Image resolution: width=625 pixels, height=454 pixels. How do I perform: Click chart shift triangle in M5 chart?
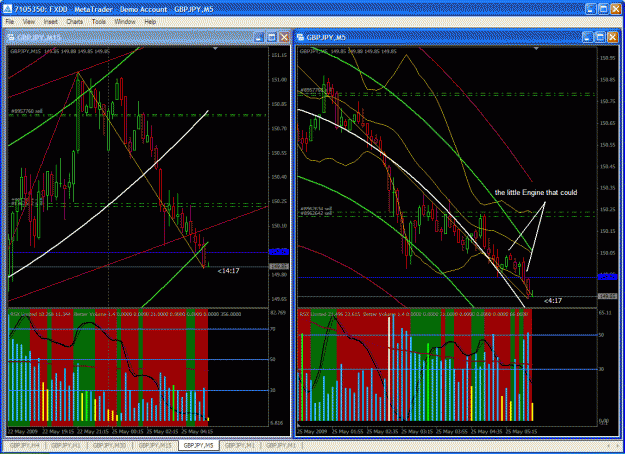pos(537,49)
